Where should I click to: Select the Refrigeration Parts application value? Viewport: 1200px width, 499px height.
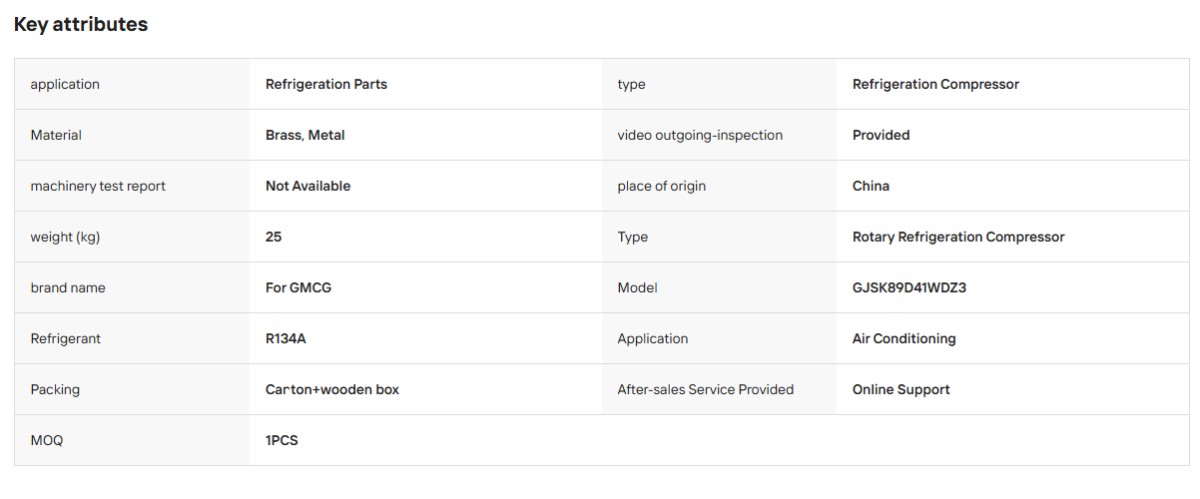(x=326, y=85)
